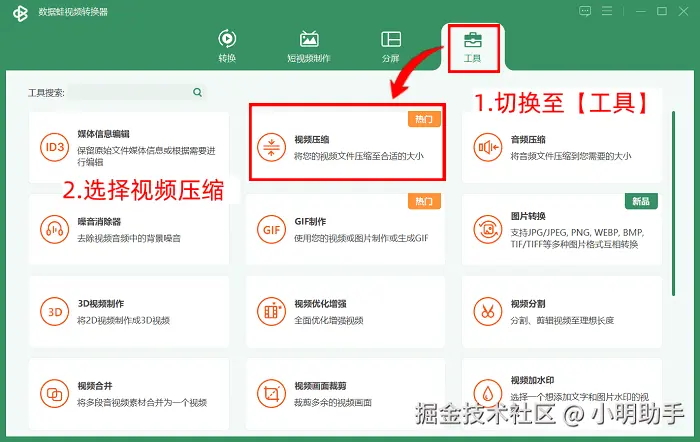Open the 分屏 (split screen) tab
The image size is (700, 442).
click(x=391, y=46)
